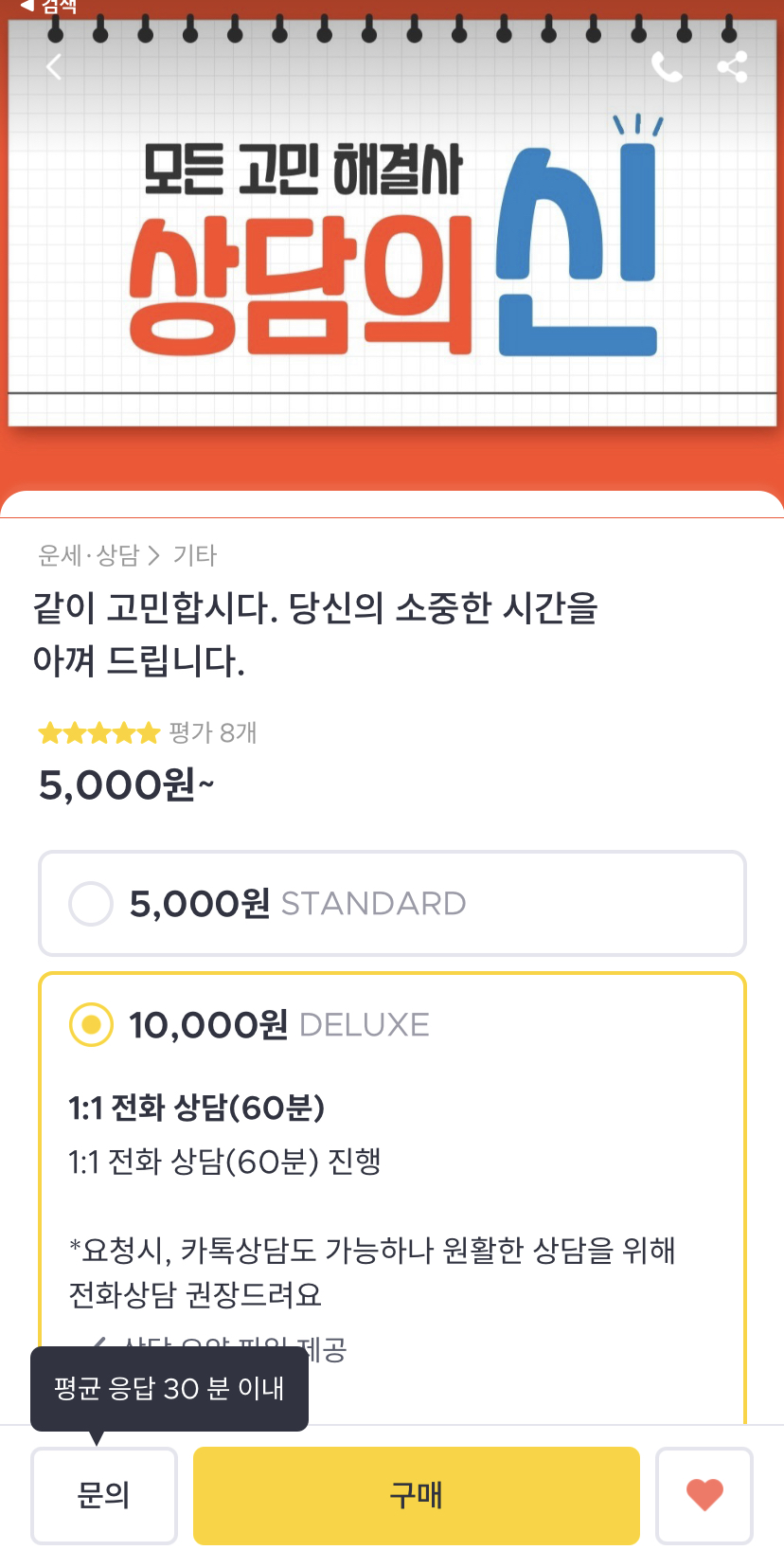Dismiss the 평균 응답 30 분 이내 tooltip
The image size is (784, 1568).
pos(169,1389)
